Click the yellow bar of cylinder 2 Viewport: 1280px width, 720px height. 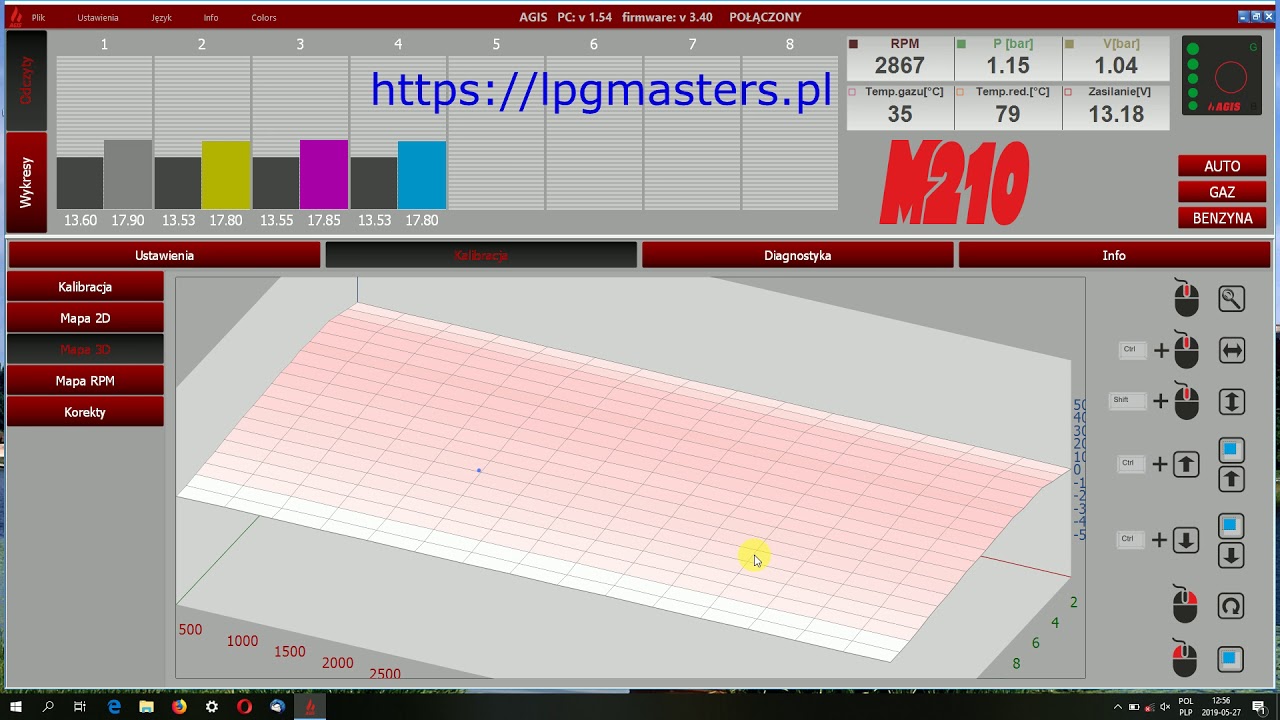tap(226, 175)
